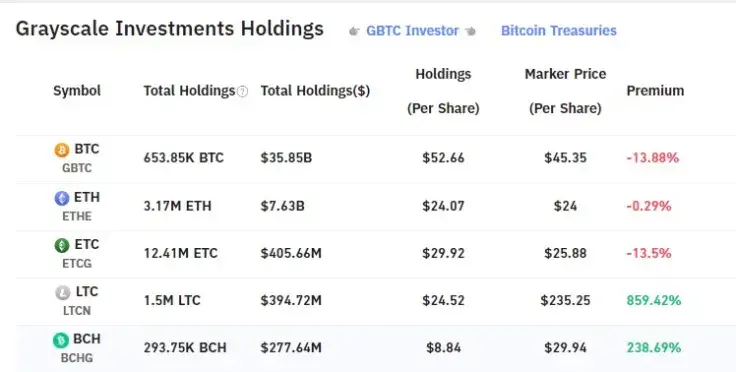
Task: Select the GBTC ticker label
Action: coord(77,168)
